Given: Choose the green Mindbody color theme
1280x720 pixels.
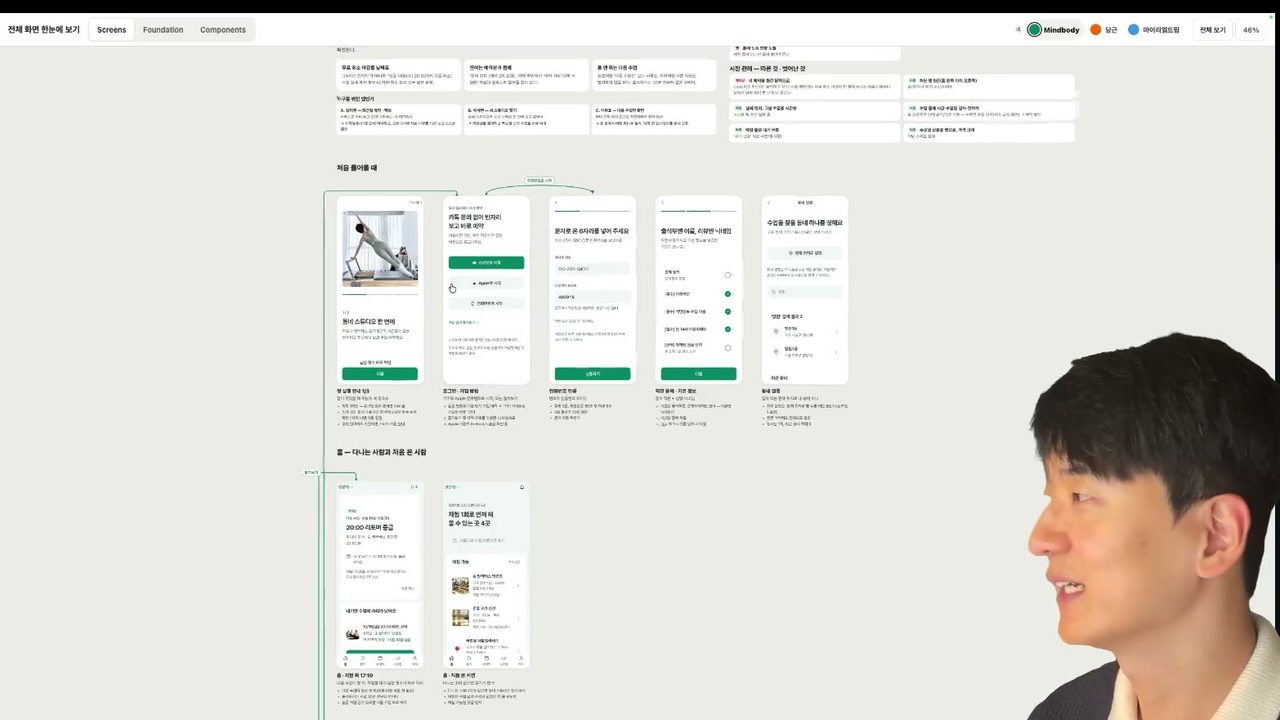Looking at the screenshot, I should coord(1054,30).
